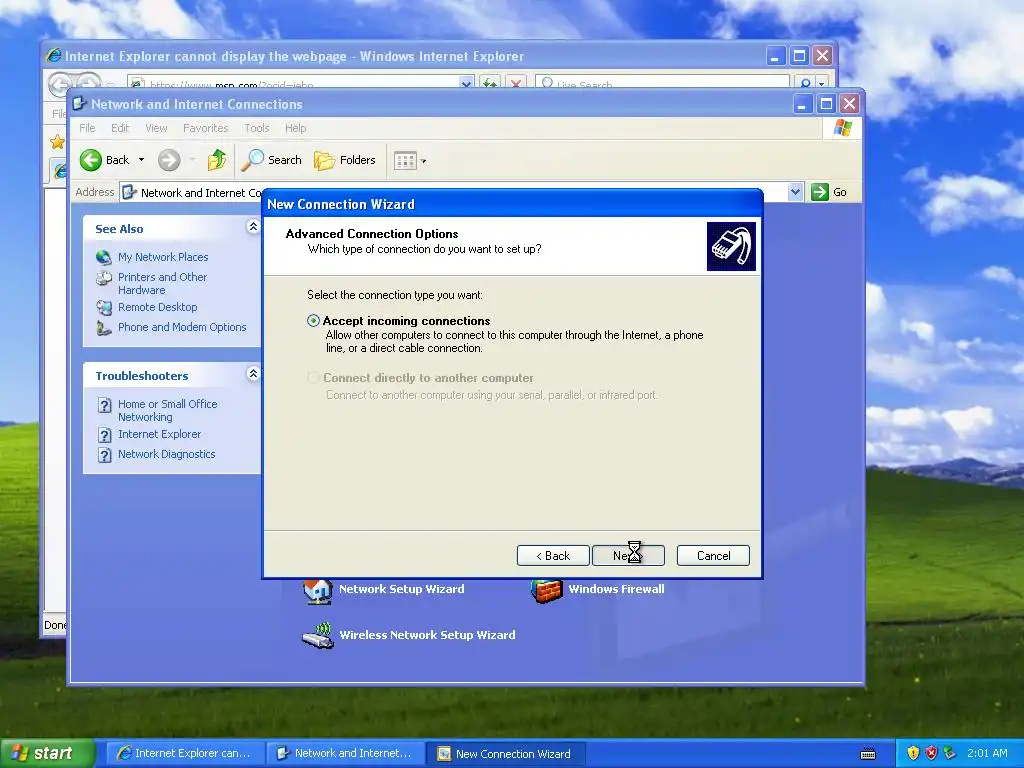The image size is (1024, 768).
Task: Click the Home or Small Office help icon
Action: coord(104,405)
